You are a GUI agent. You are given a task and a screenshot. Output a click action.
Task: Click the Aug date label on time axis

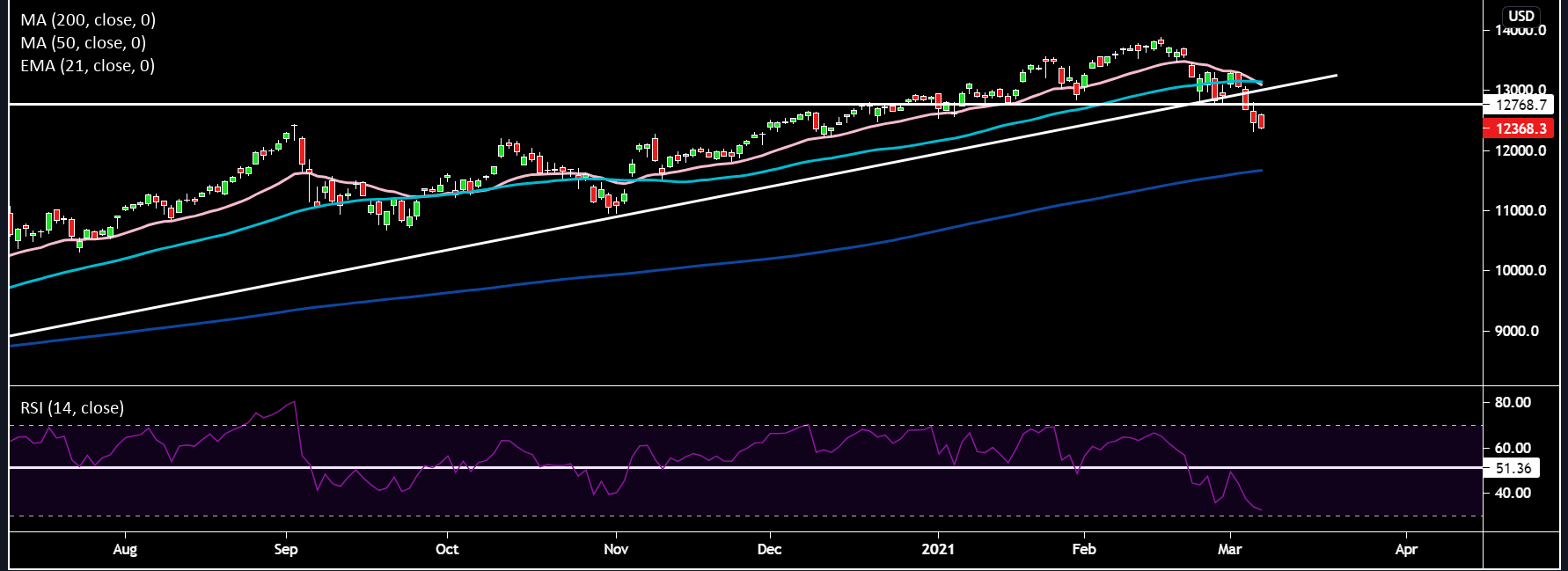pos(125,549)
